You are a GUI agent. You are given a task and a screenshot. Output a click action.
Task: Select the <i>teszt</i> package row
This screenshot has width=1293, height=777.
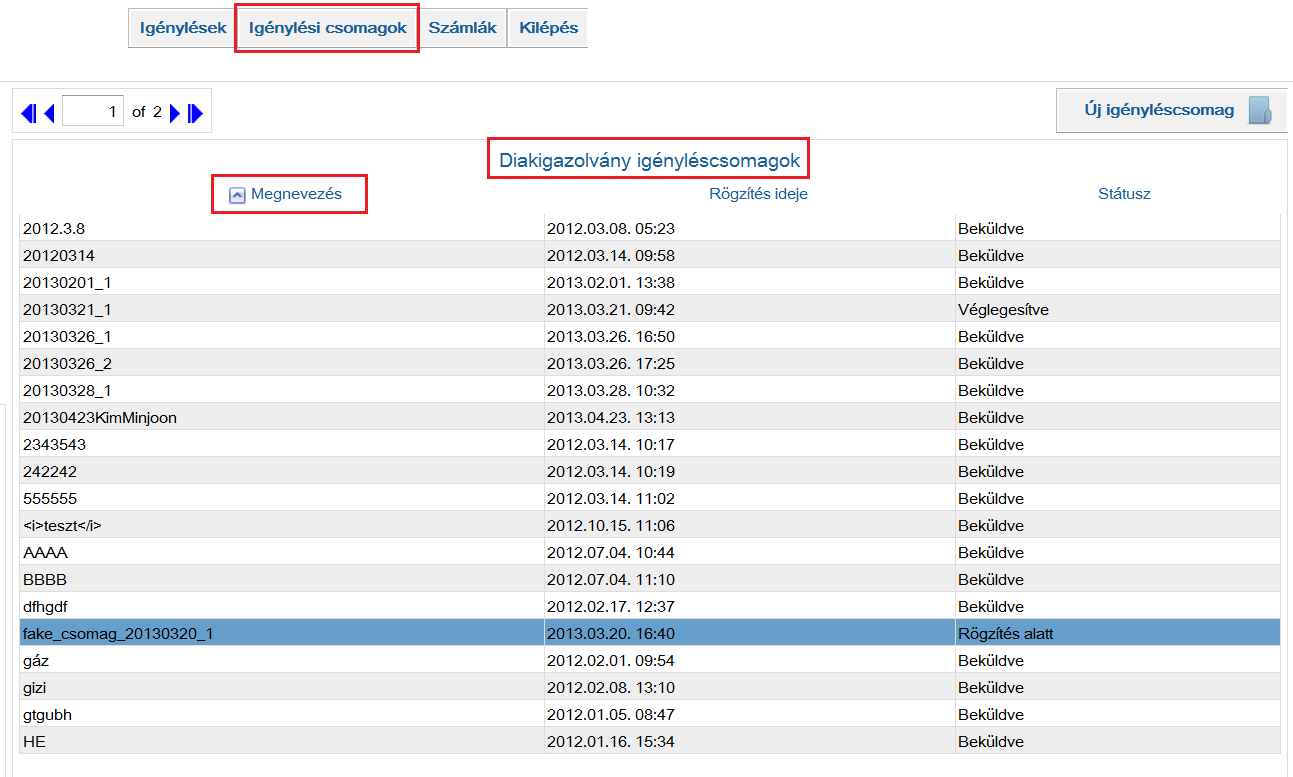click(x=650, y=525)
